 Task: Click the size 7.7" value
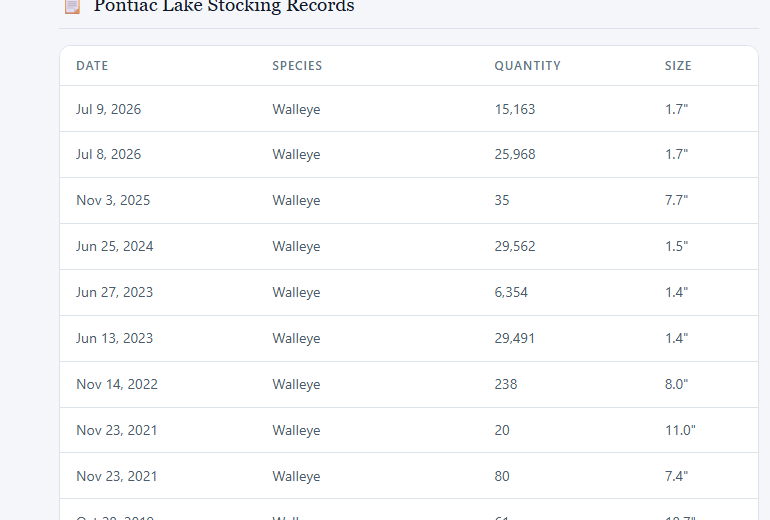pos(677,200)
